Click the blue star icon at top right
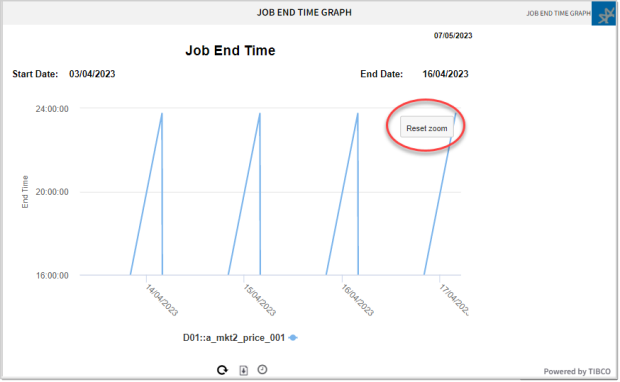620x382 pixels. [x=604, y=13]
